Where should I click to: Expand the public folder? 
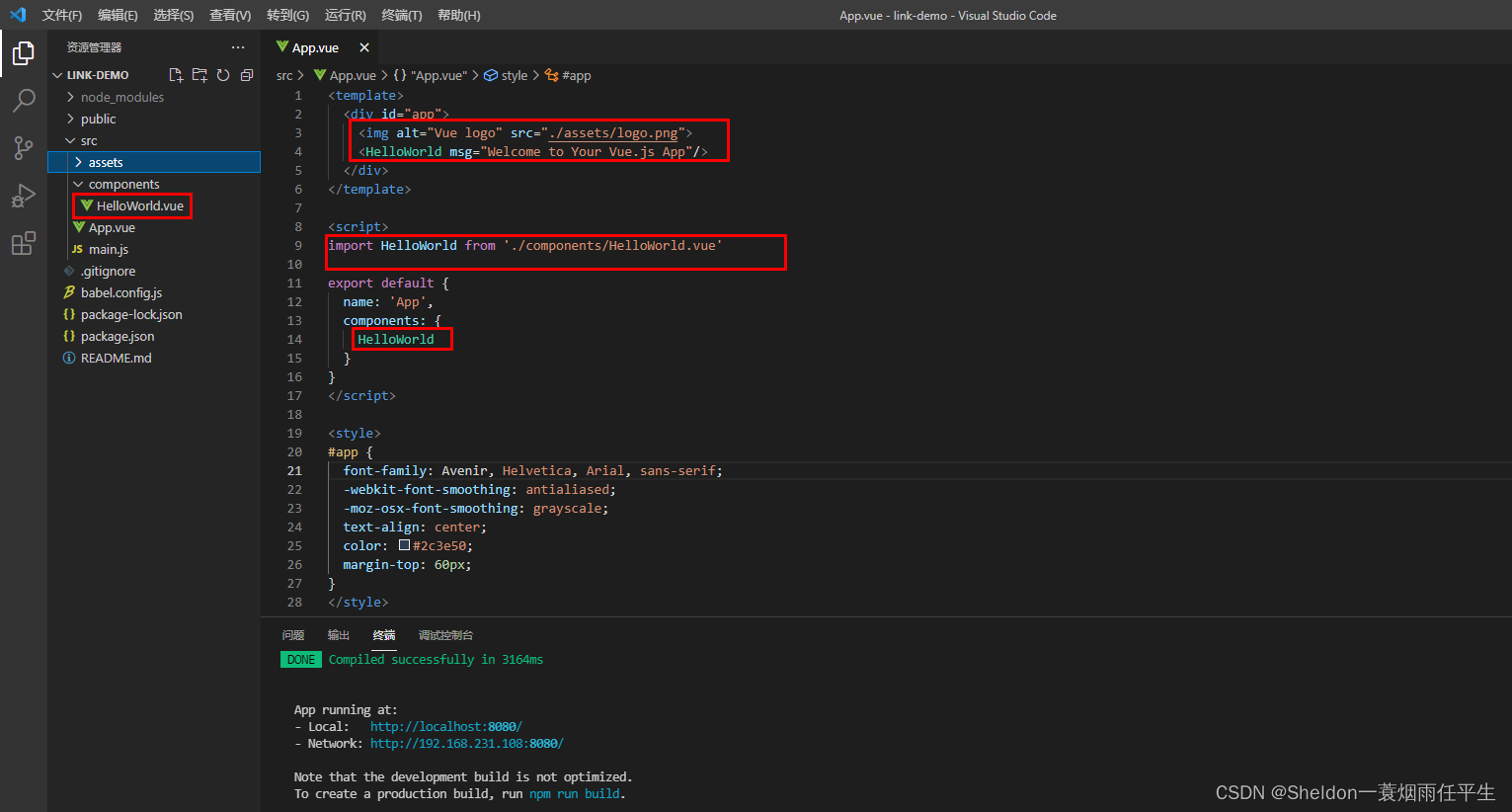[70, 119]
